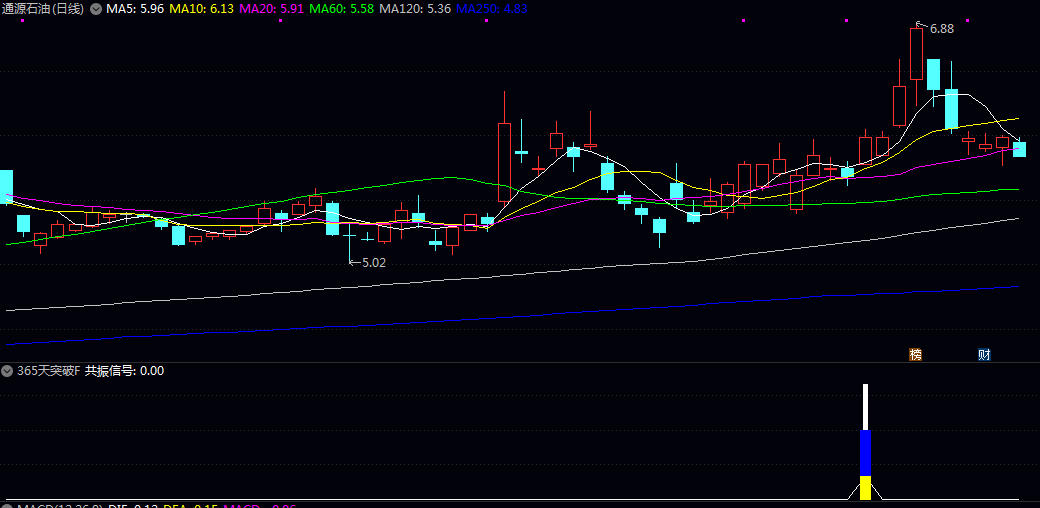Select the MA5: 5.96 indicator label
This screenshot has width=1040, height=508.
135,9
